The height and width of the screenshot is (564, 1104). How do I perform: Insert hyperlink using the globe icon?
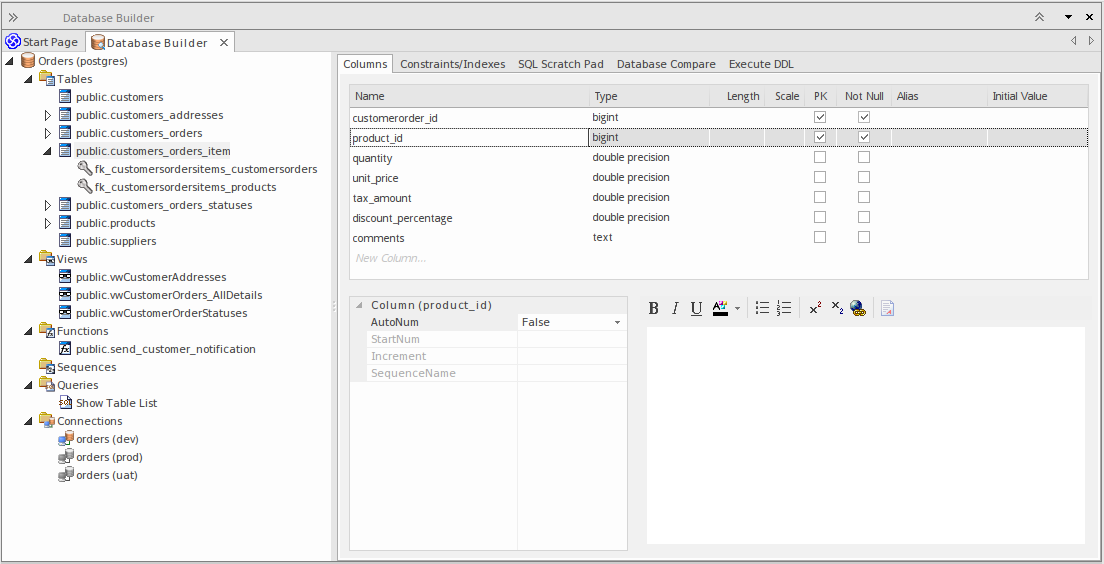point(858,308)
